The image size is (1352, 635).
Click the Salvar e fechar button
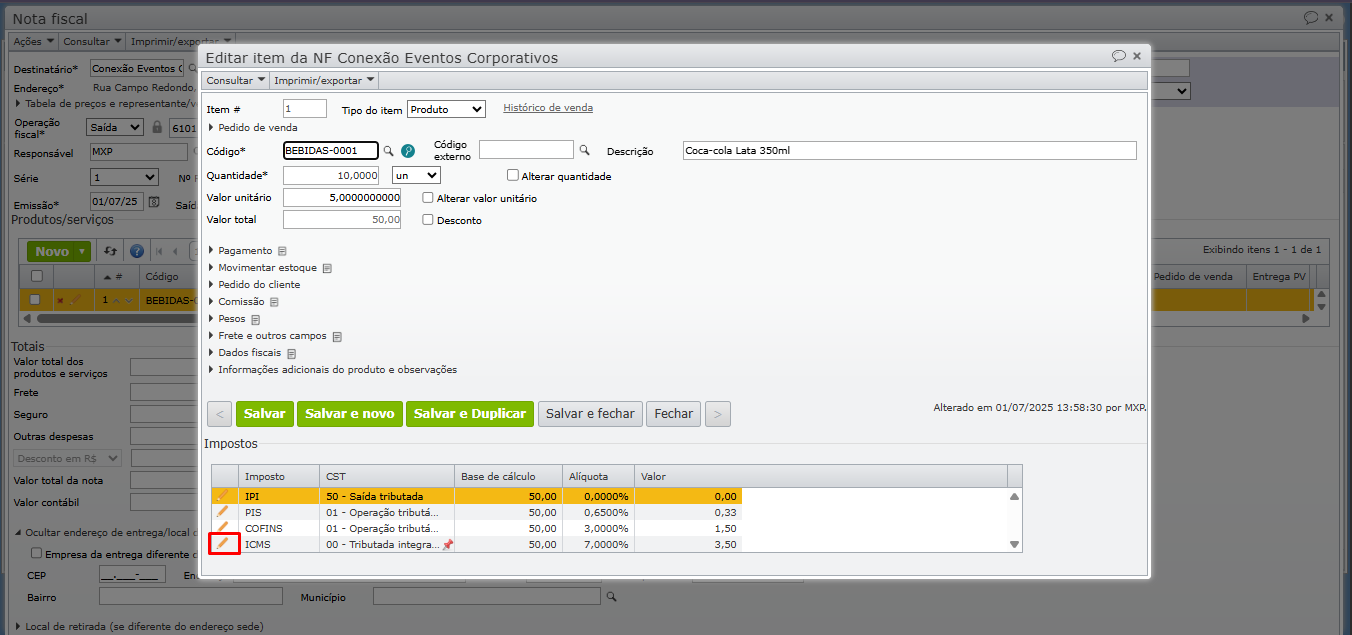[590, 414]
